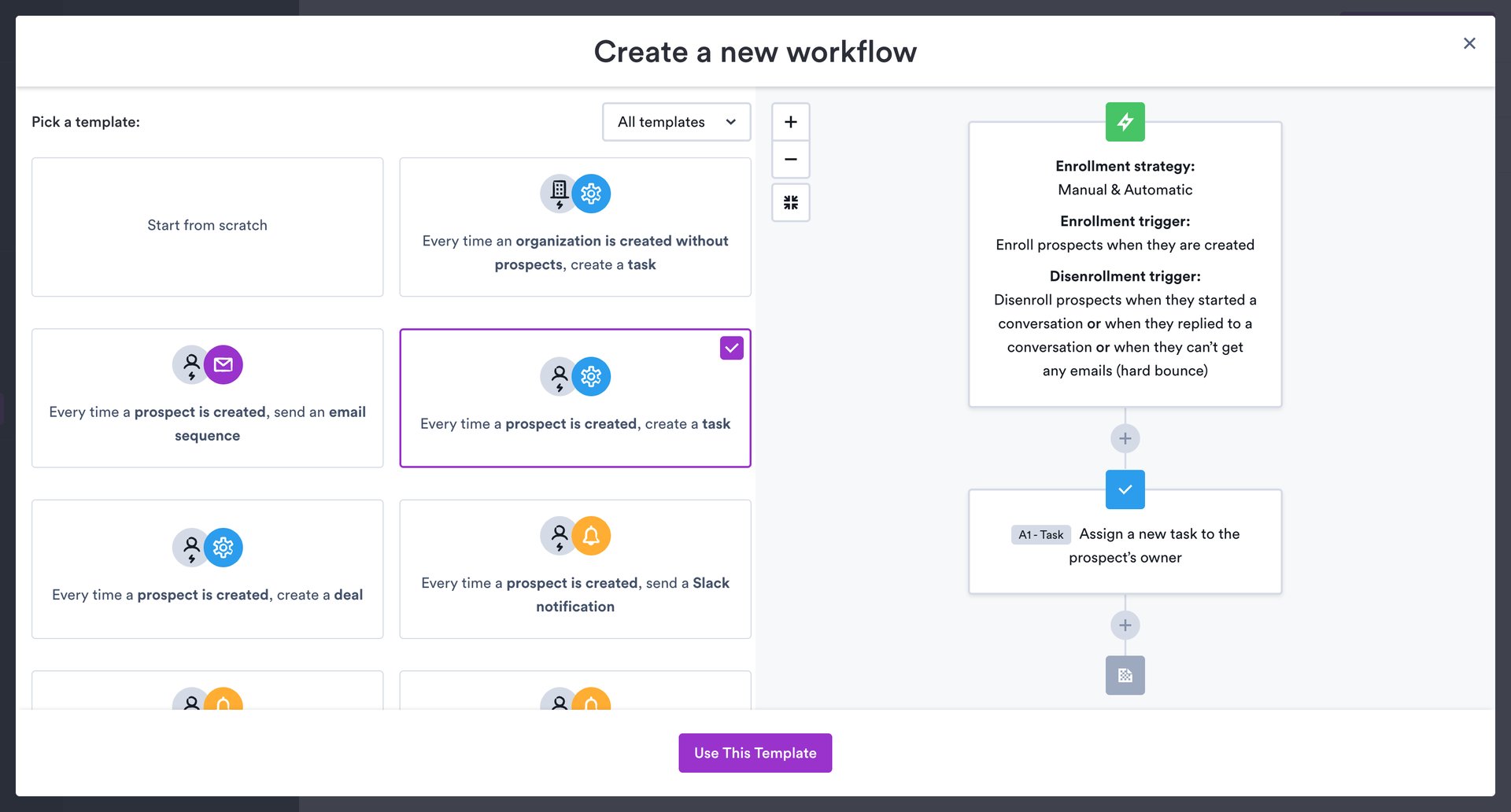This screenshot has height=812, width=1511.
Task: Click the Use This Template button
Action: 755,752
